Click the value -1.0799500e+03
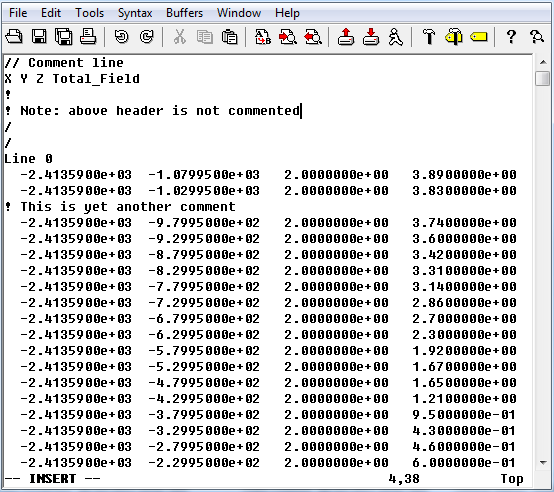Viewport: 554px width, 492px height. [204, 174]
